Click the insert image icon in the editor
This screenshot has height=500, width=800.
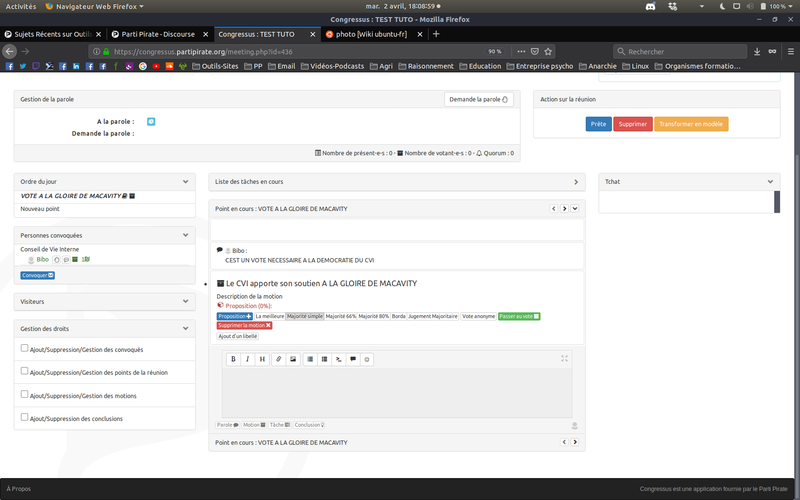293,358
